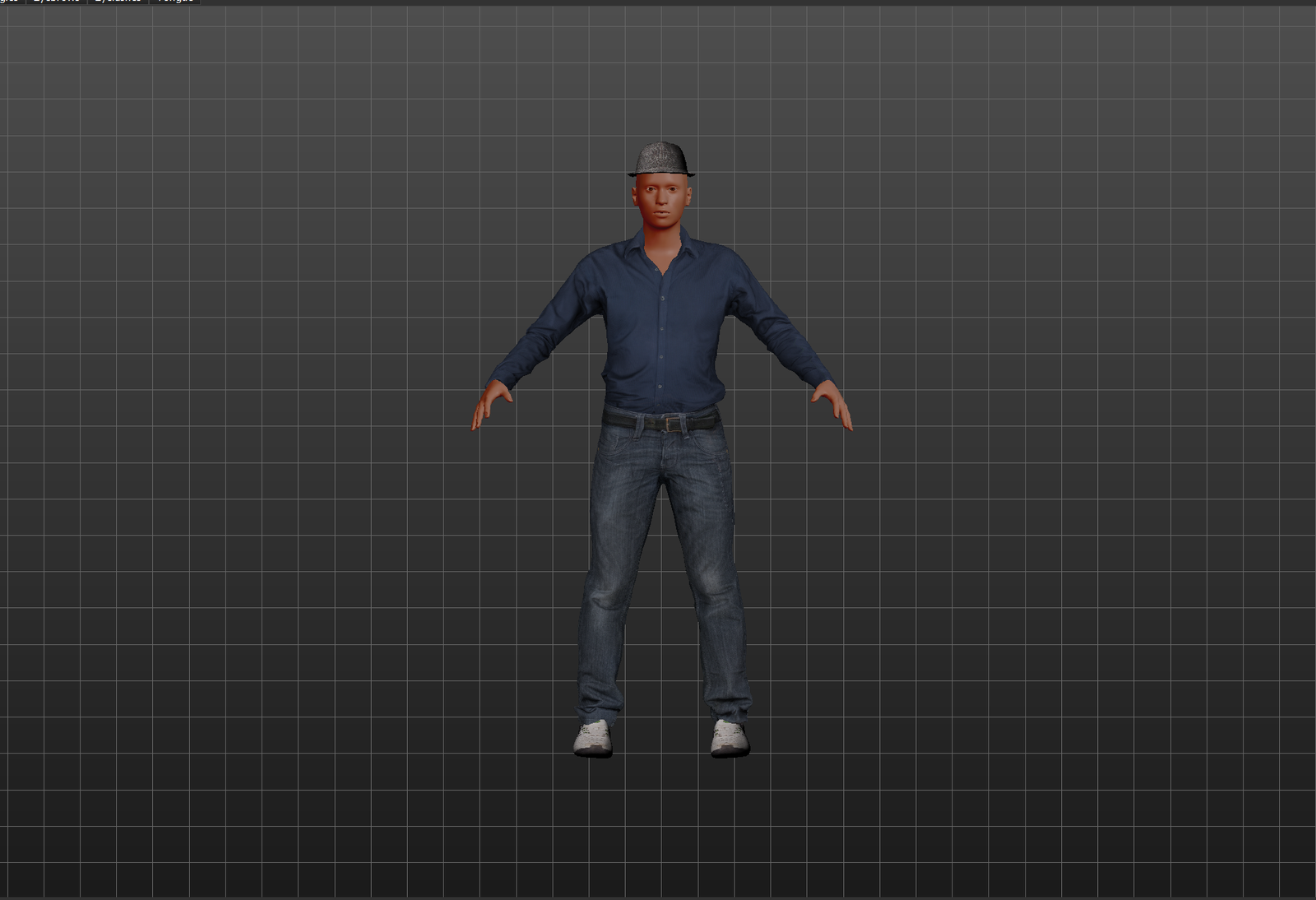Image resolution: width=1316 pixels, height=900 pixels.
Task: Click the black belt buckle
Action: pos(673,424)
